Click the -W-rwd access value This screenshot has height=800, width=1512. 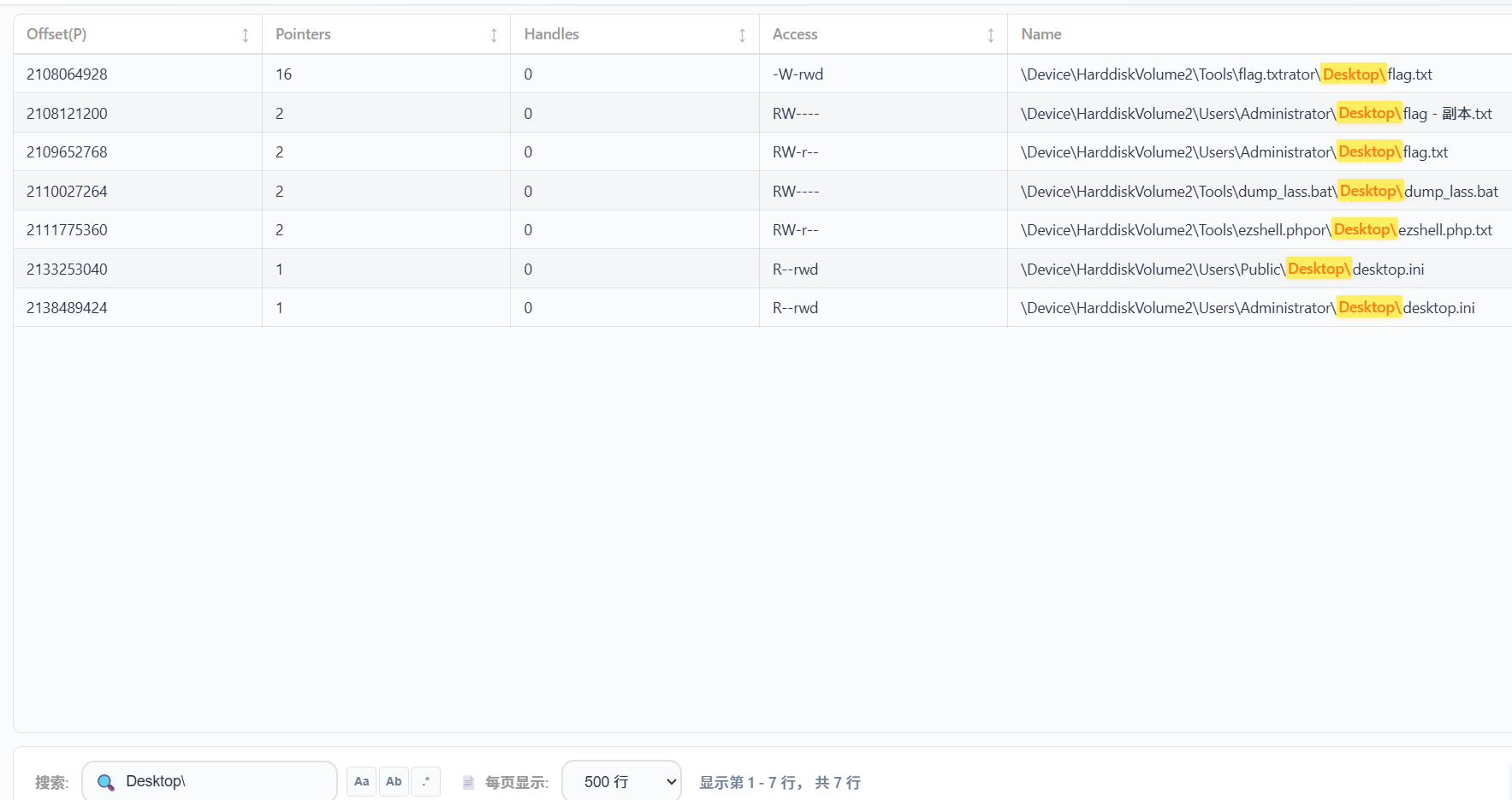click(x=798, y=74)
